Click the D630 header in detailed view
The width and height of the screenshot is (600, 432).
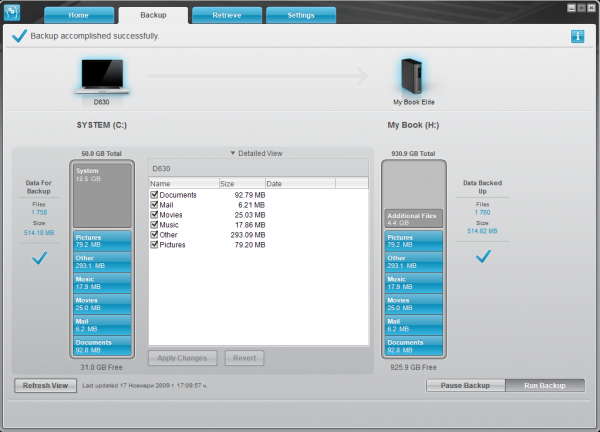tap(259, 168)
